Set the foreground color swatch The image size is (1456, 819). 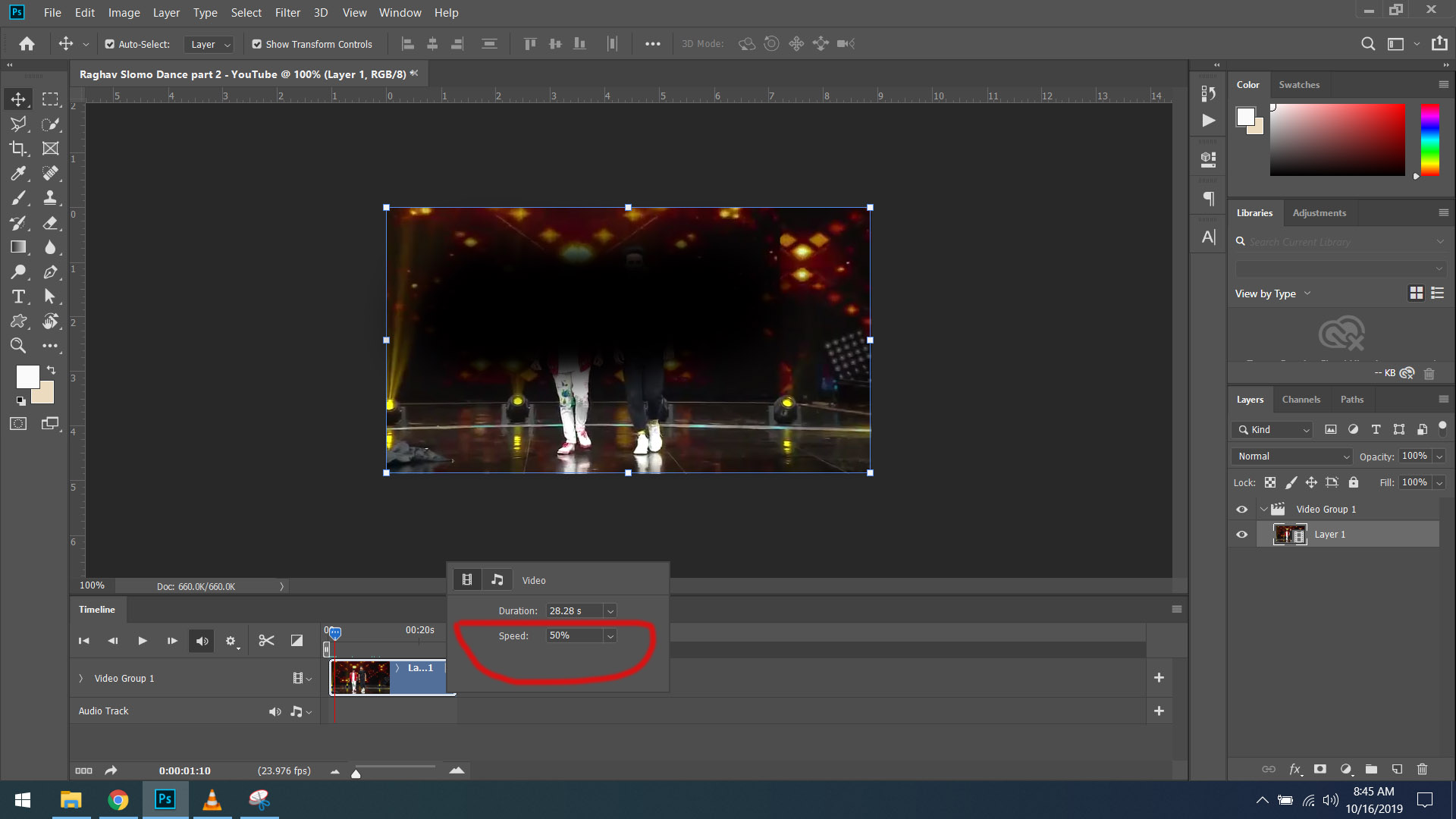(x=27, y=375)
